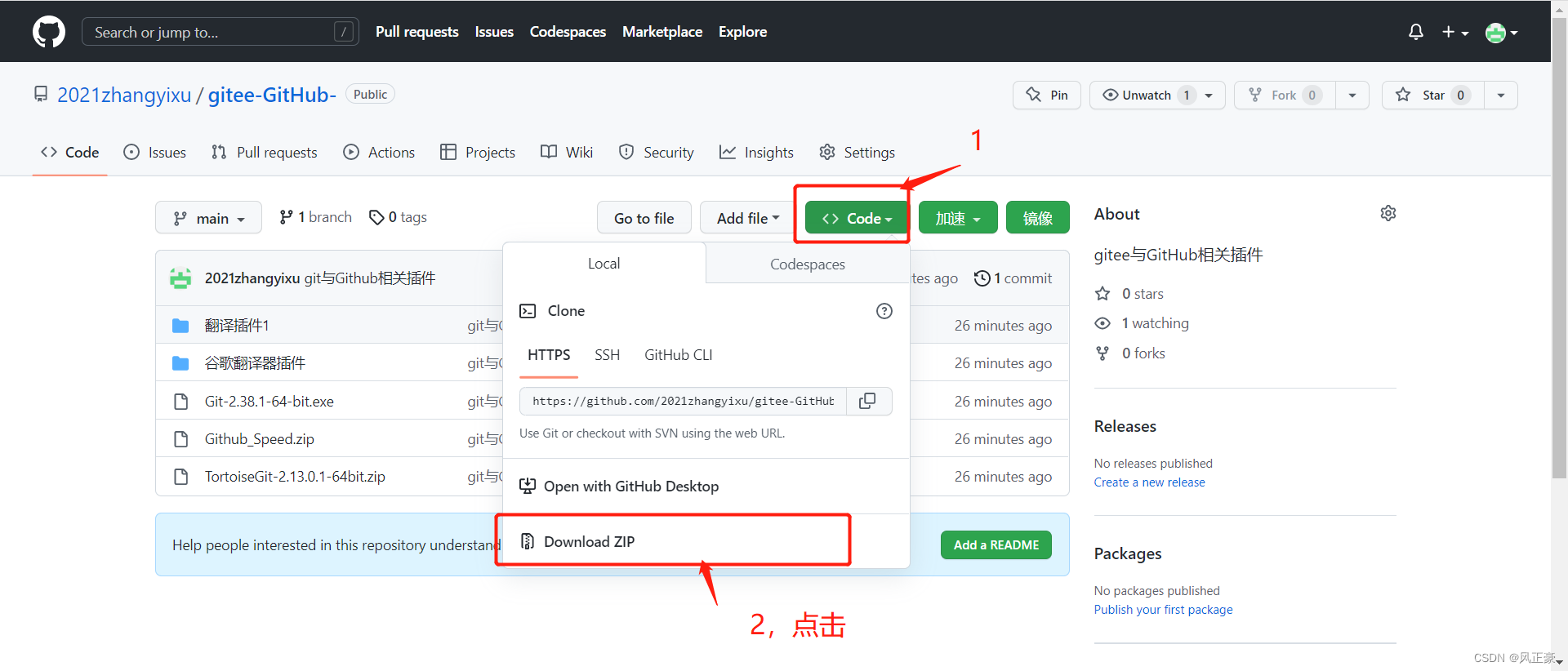
Task: Click the watching eye icon in About
Action: pos(1102,323)
